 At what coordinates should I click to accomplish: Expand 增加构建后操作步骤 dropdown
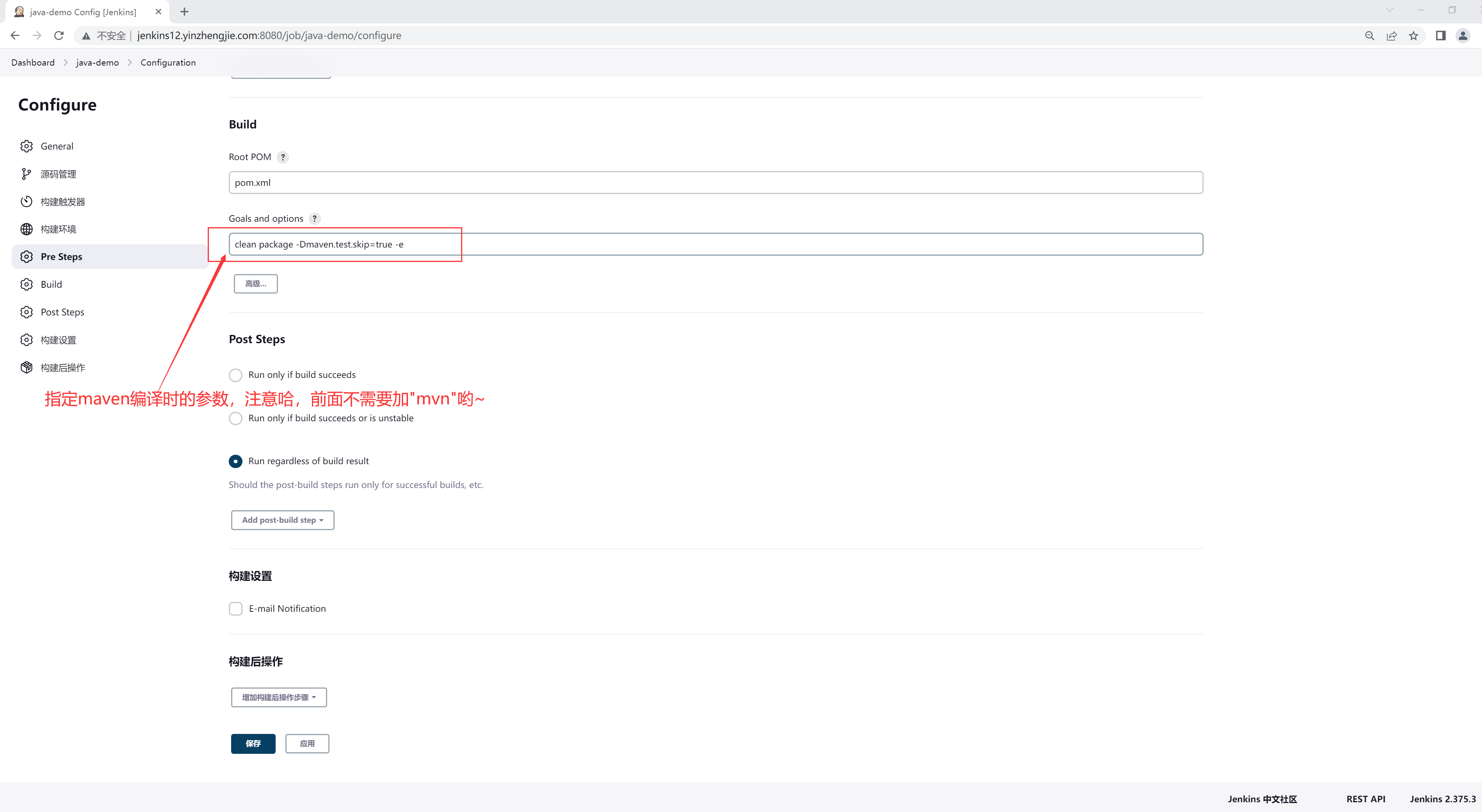[x=279, y=697]
